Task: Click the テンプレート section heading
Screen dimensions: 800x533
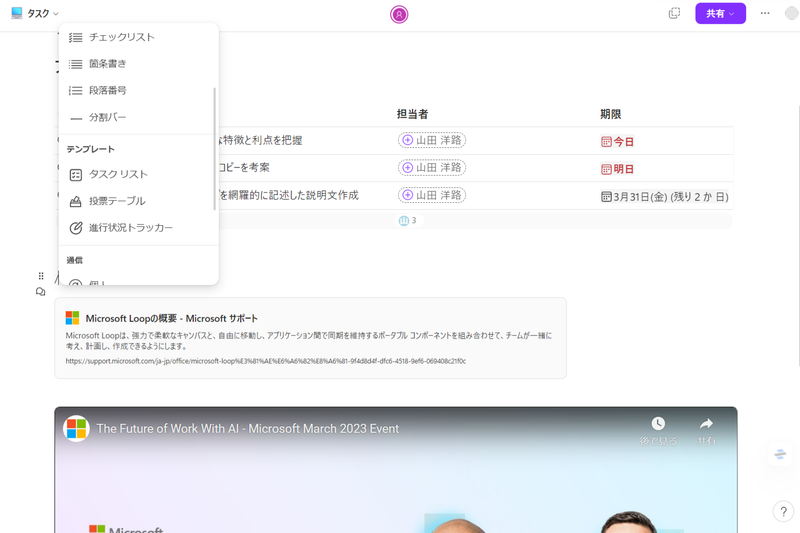Action: point(90,149)
